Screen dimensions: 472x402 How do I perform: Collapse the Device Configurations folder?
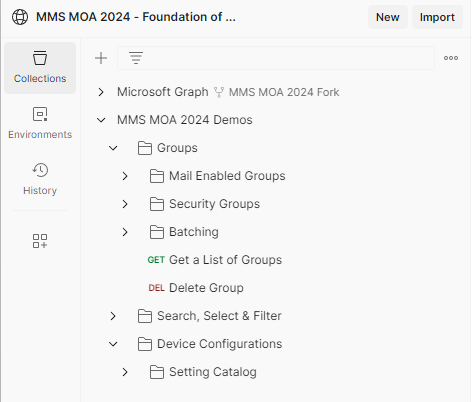113,344
